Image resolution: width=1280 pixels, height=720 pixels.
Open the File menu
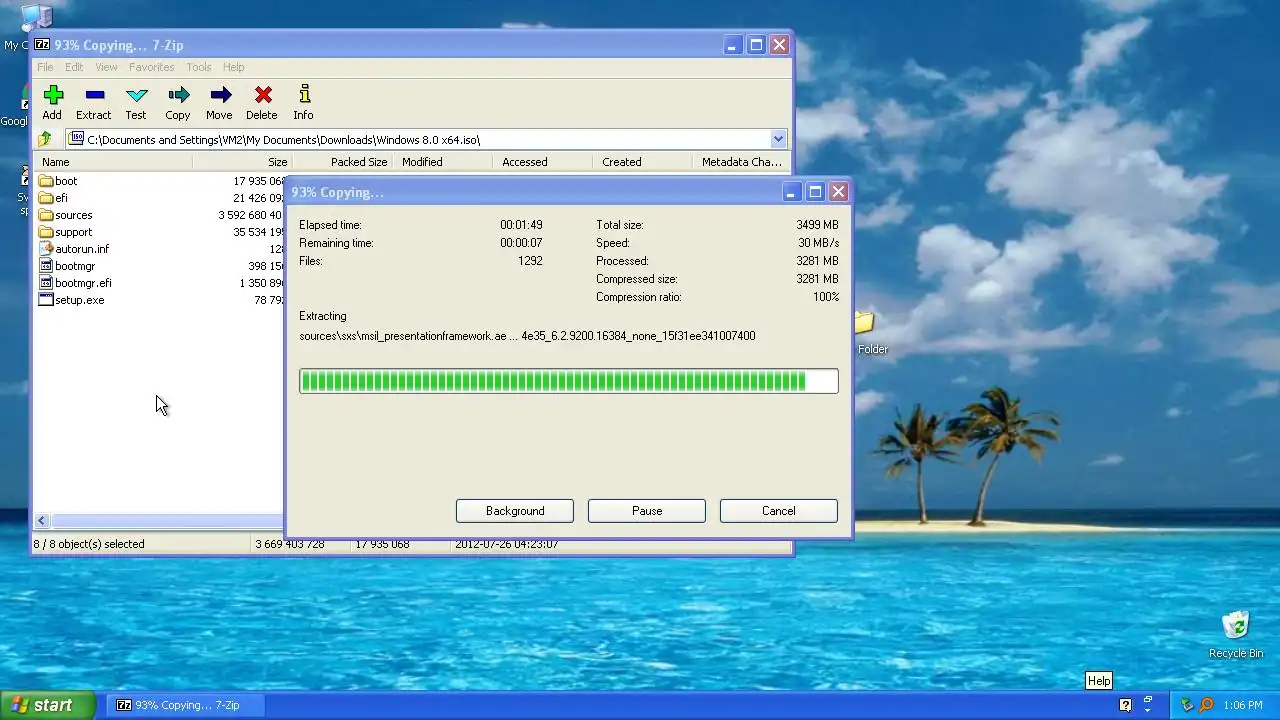45,67
